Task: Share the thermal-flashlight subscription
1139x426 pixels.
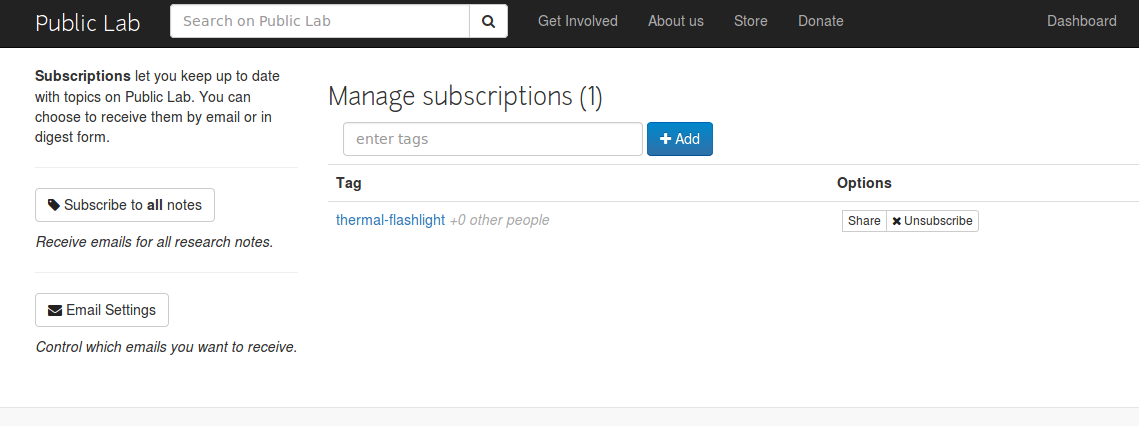Action: point(864,221)
